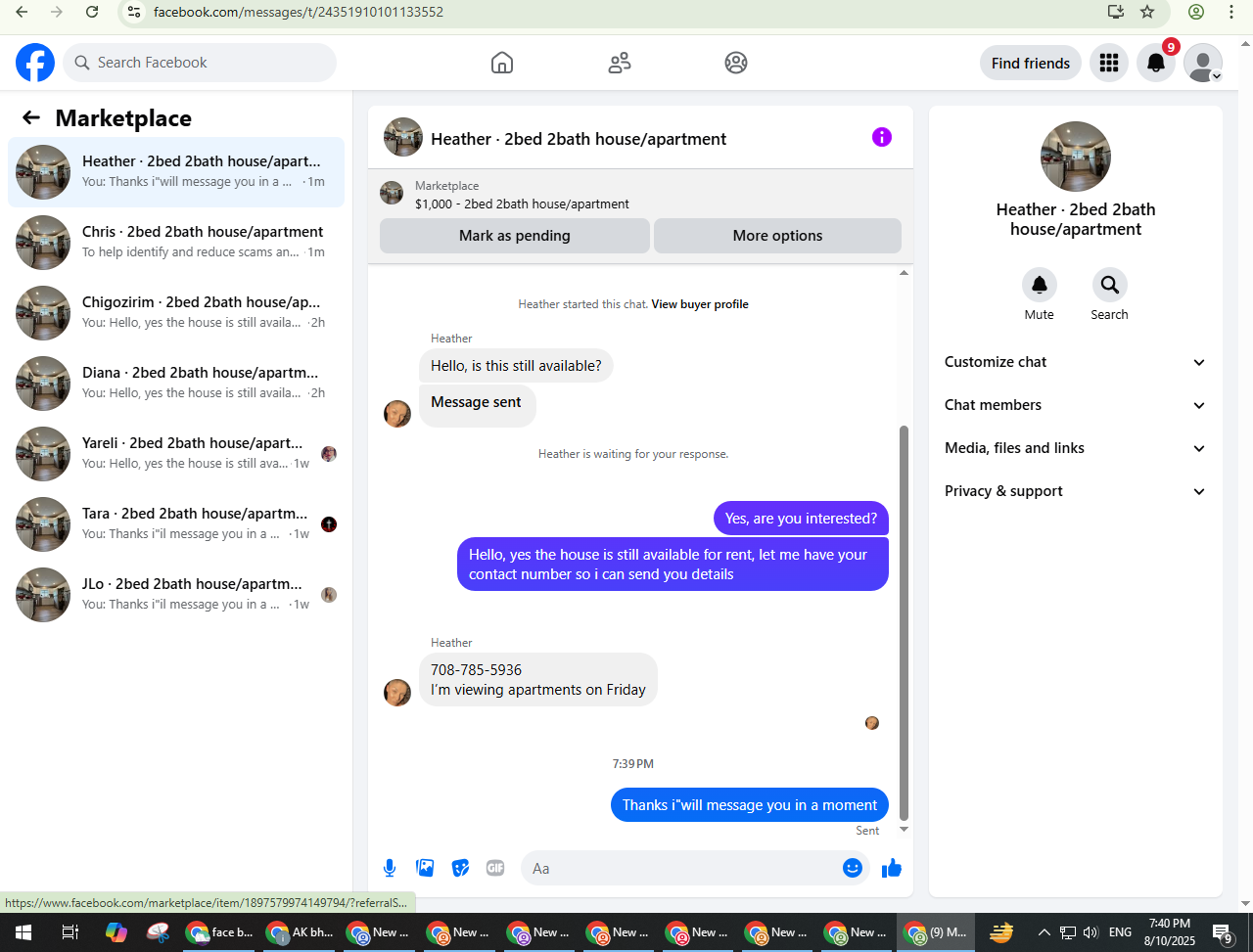Screen dimensions: 1253x952
Task: Open the emoji picker icon
Action: pos(853,868)
